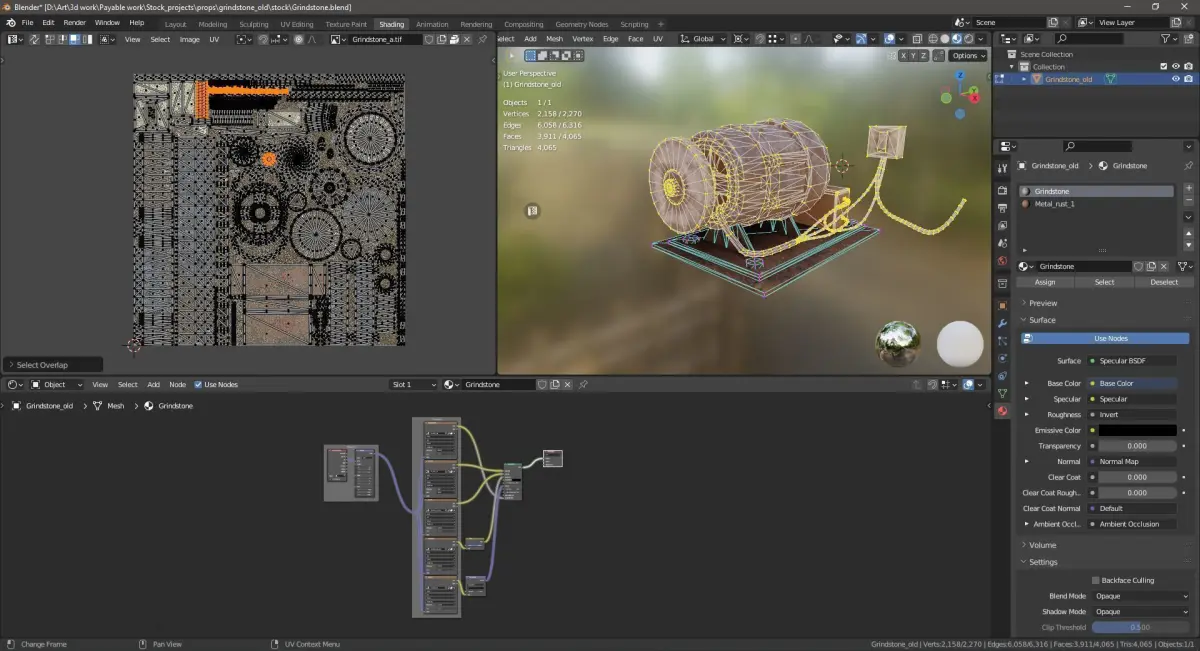
Task: Open the Modifier properties wrench tab
Action: pyautogui.click(x=1002, y=323)
